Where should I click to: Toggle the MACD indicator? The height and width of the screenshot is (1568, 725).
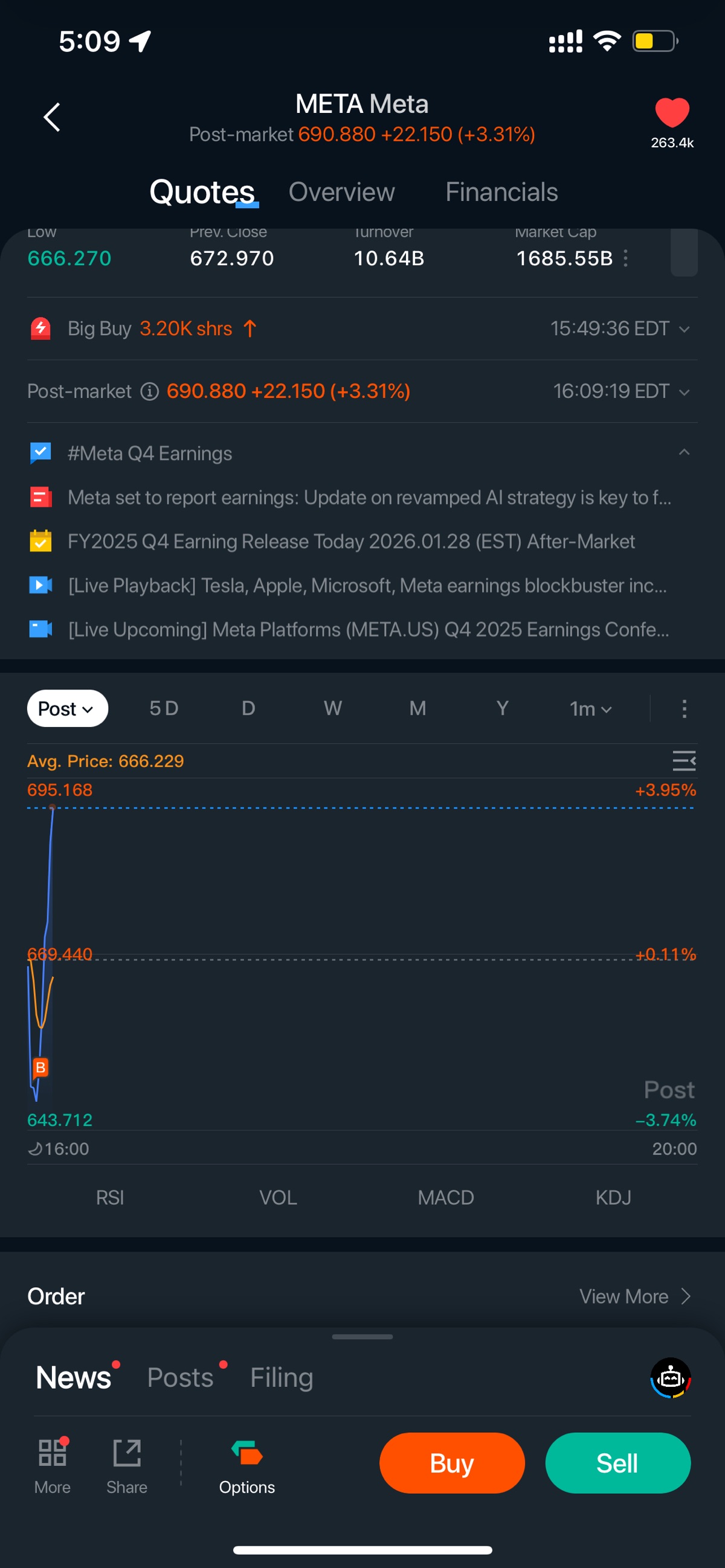[x=445, y=1198]
